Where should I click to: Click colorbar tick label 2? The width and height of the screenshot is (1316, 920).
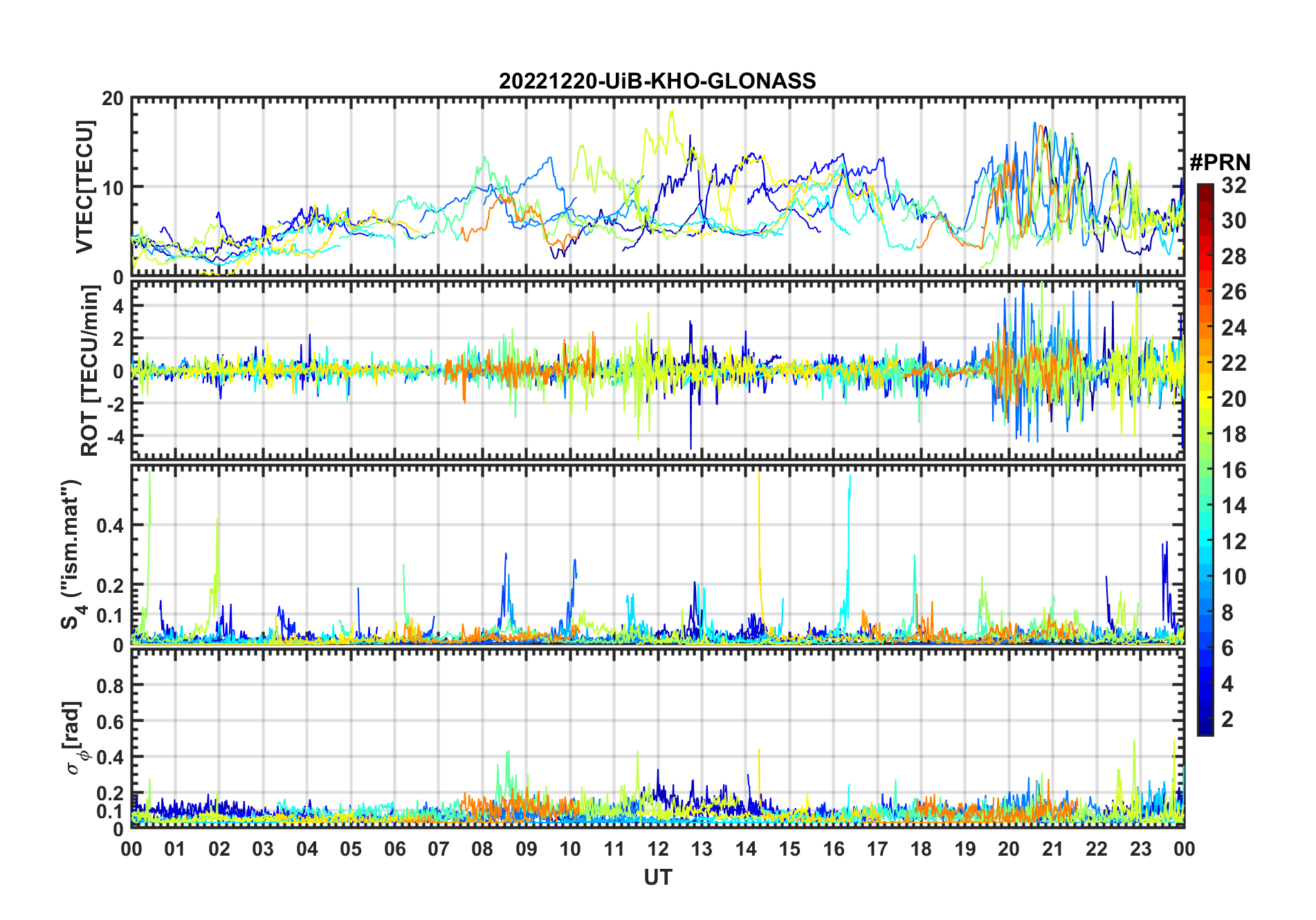point(1227,719)
